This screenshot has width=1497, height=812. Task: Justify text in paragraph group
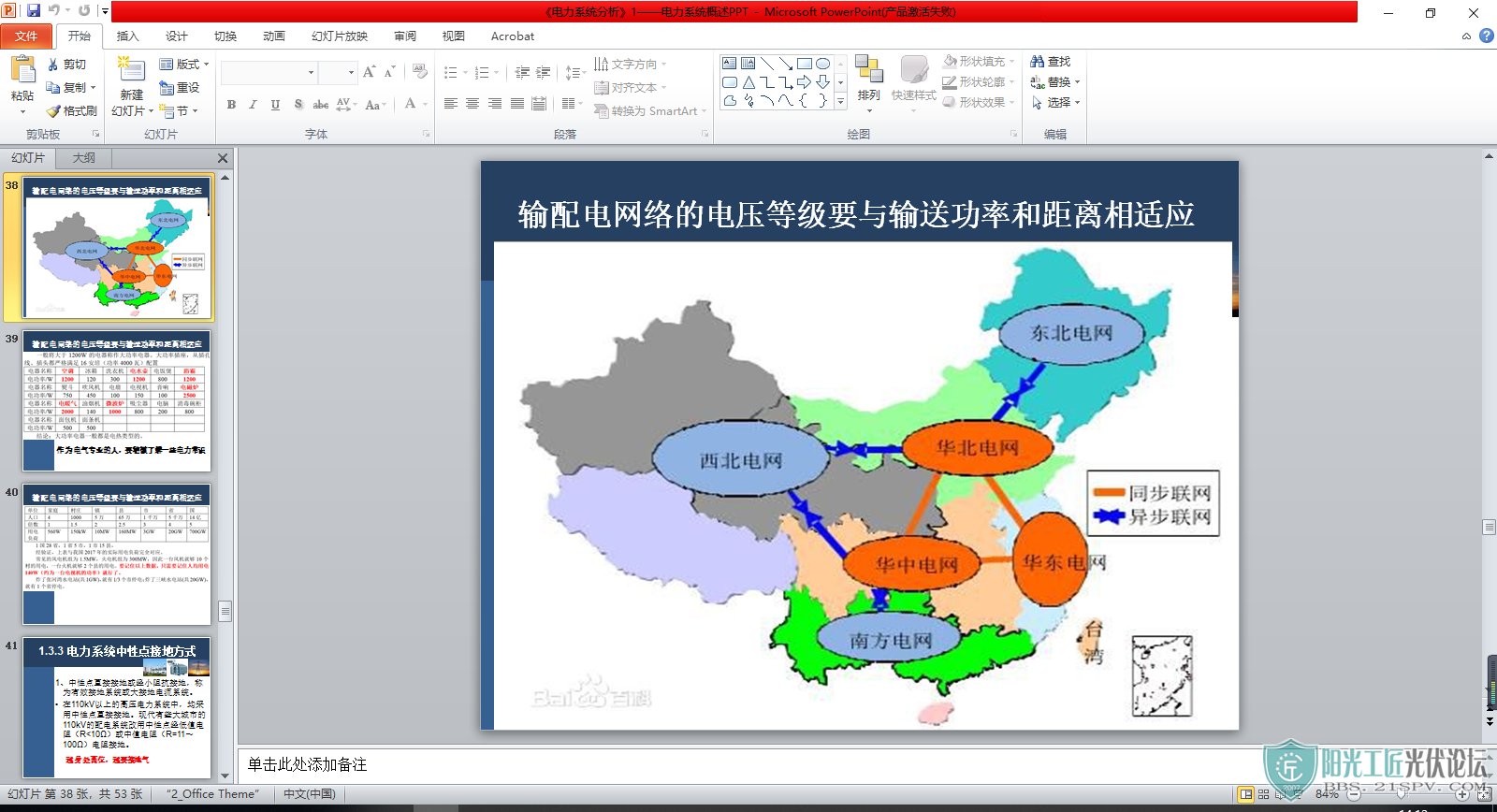pos(517,104)
